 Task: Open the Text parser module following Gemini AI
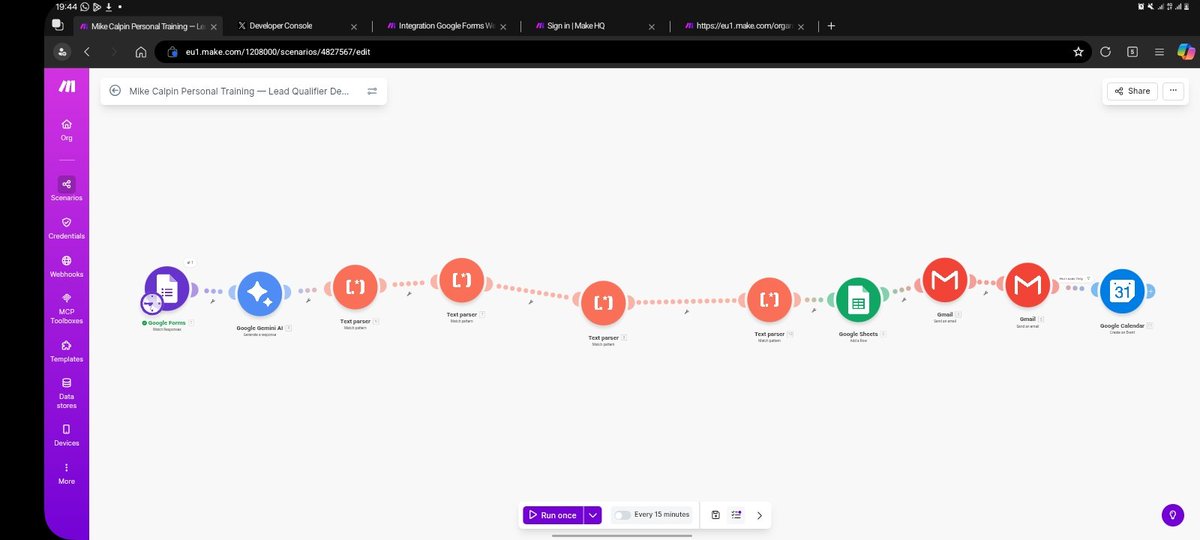(354, 287)
